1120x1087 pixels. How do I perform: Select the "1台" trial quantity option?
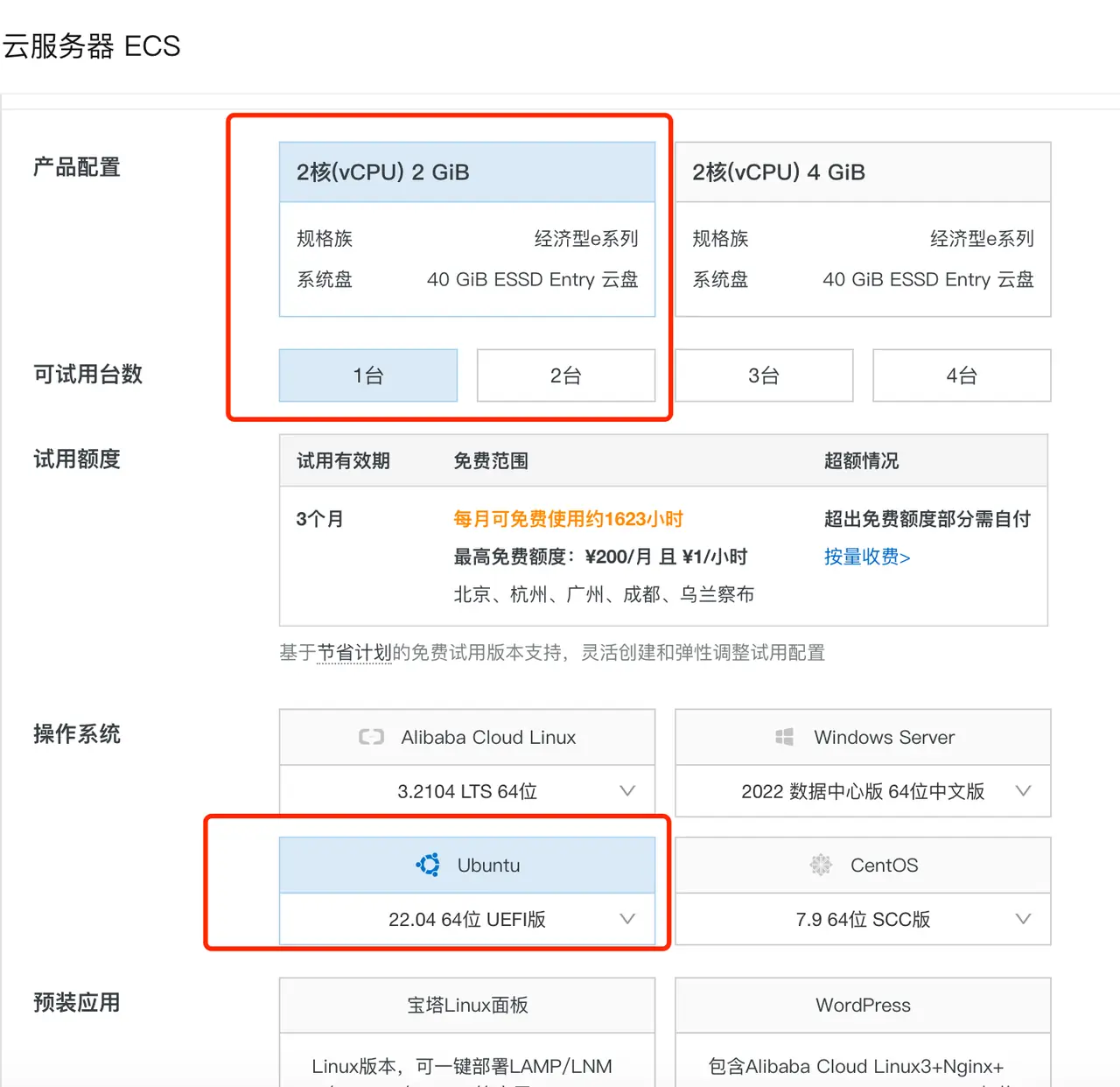[367, 375]
